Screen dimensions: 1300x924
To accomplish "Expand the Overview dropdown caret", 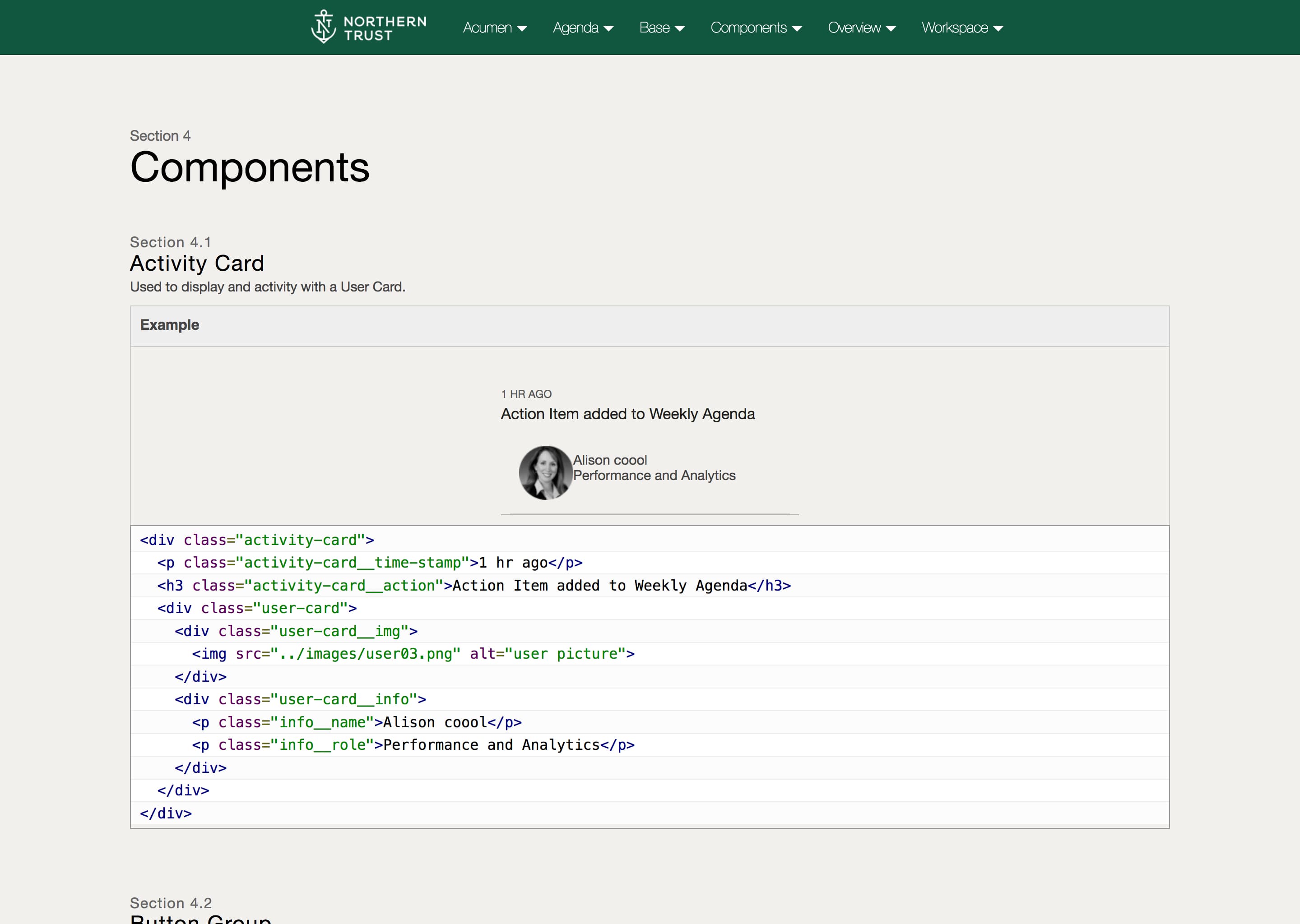I will [x=891, y=28].
